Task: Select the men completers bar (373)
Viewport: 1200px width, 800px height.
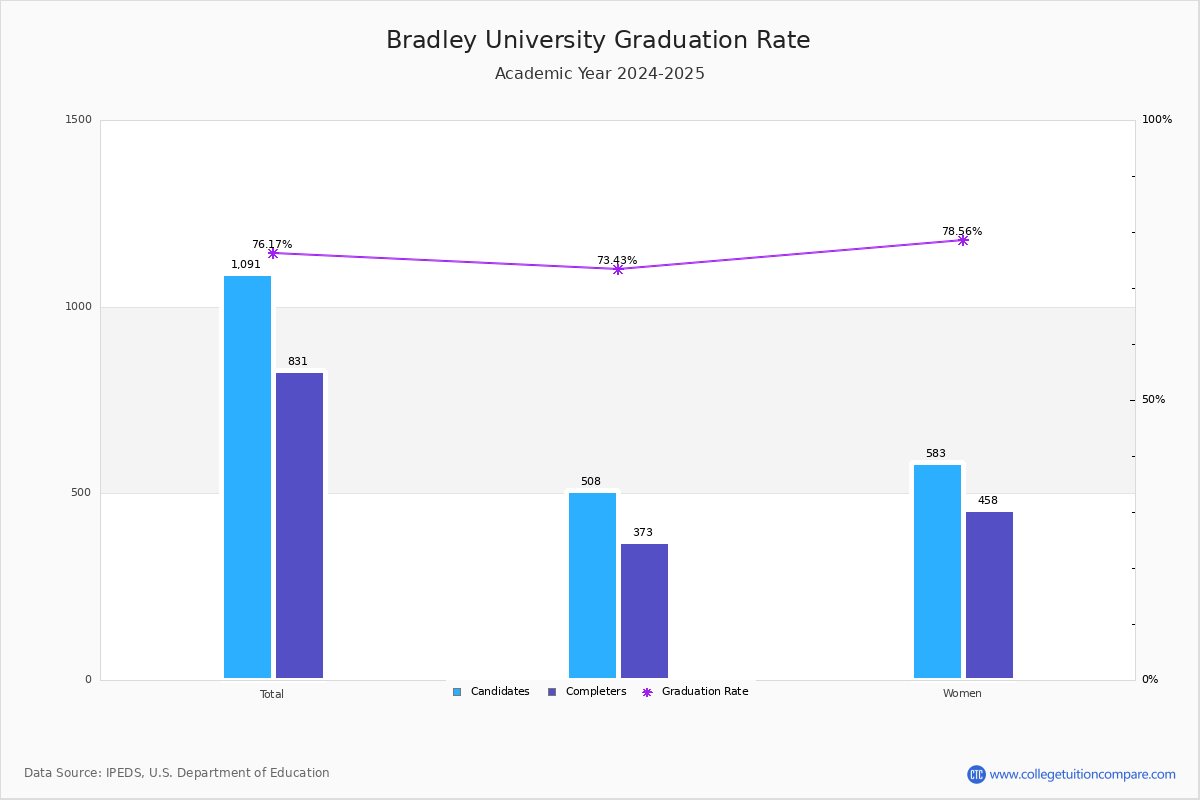Action: click(644, 611)
